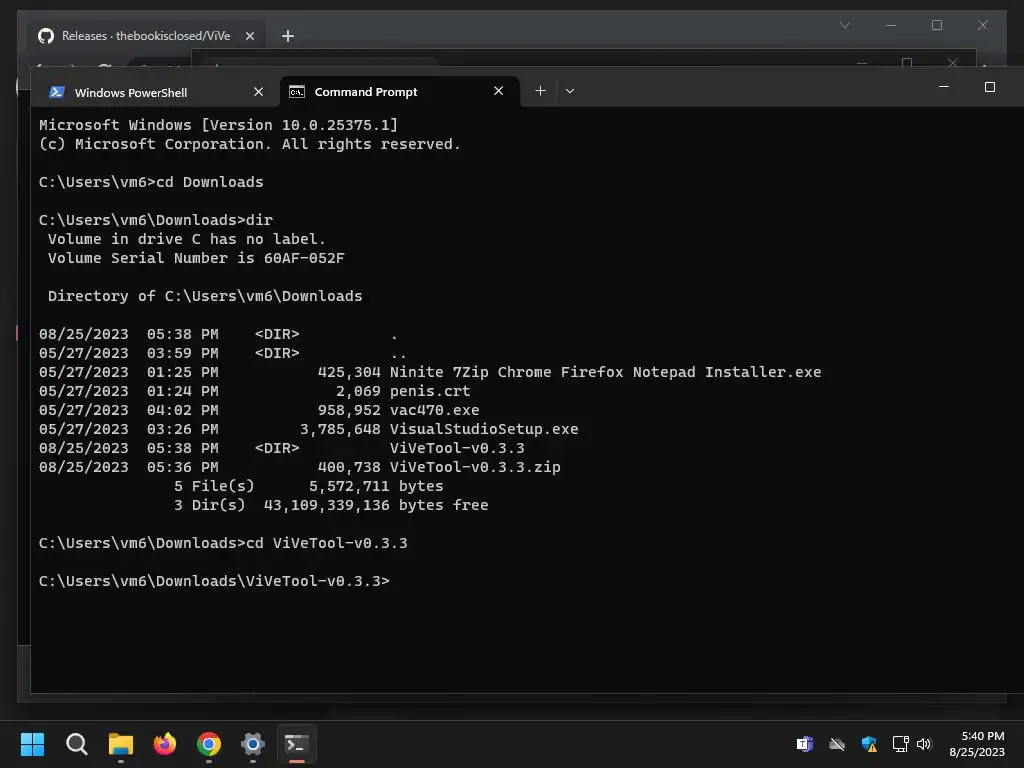This screenshot has height=768, width=1024.
Task: Open Windows Security tray icon
Action: (x=869, y=744)
